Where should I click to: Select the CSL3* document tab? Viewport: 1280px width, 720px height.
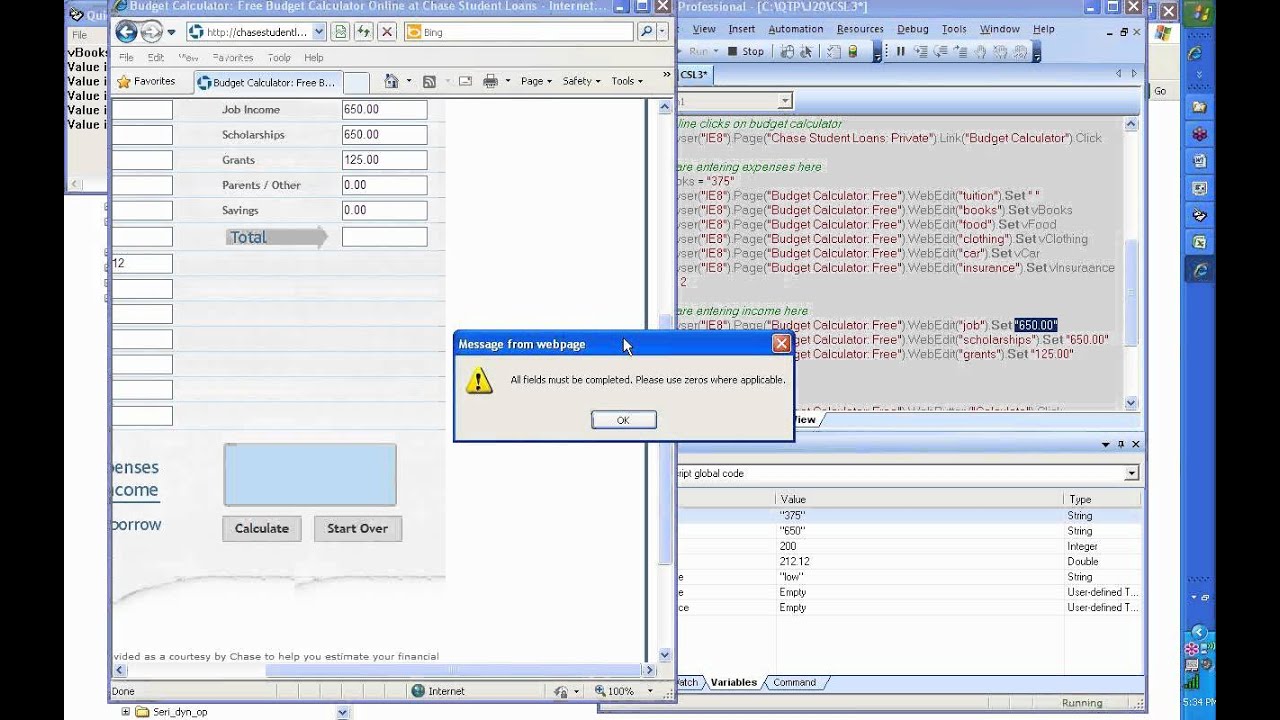pyautogui.click(x=694, y=74)
